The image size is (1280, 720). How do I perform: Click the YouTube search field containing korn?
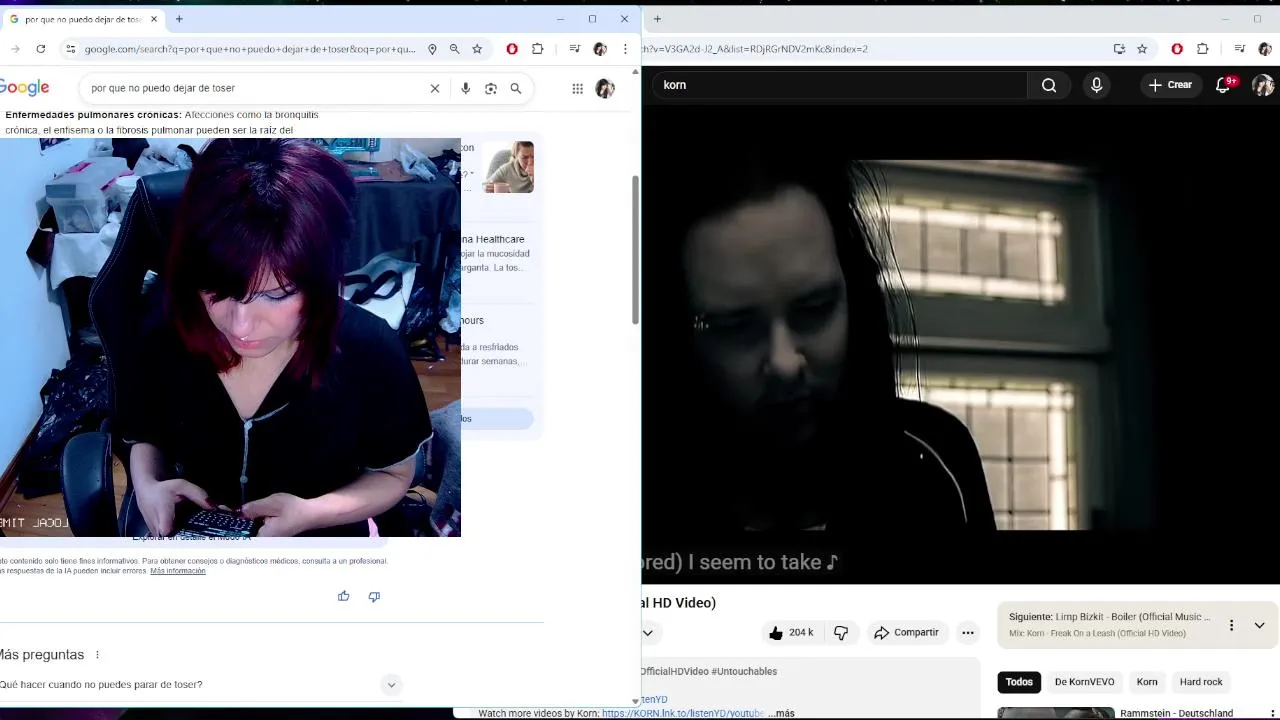(840, 85)
